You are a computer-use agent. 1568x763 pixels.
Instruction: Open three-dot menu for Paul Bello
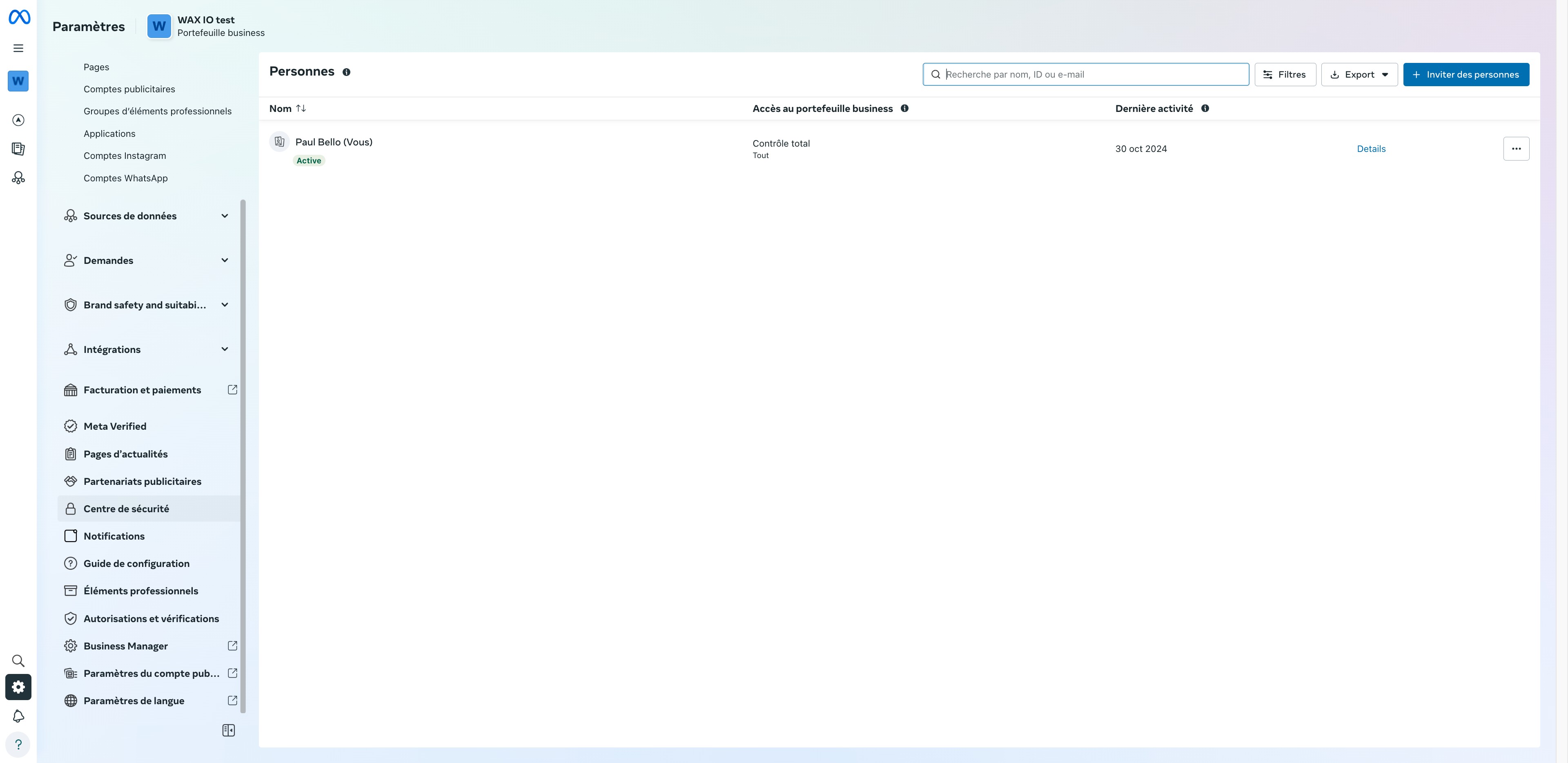pyautogui.click(x=1516, y=149)
